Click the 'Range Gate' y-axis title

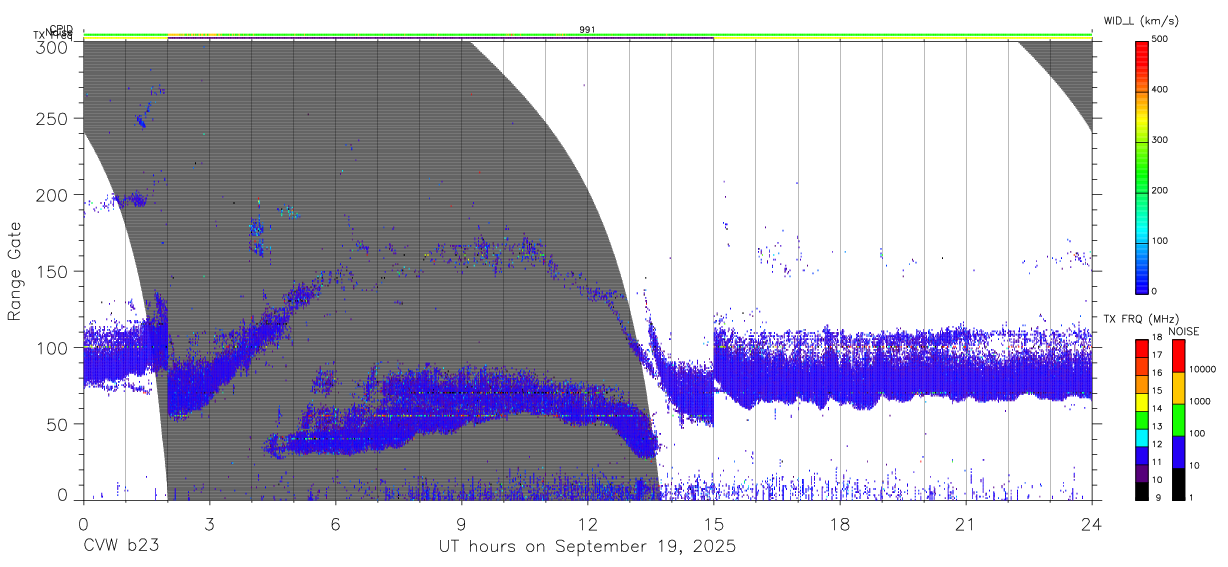point(15,272)
